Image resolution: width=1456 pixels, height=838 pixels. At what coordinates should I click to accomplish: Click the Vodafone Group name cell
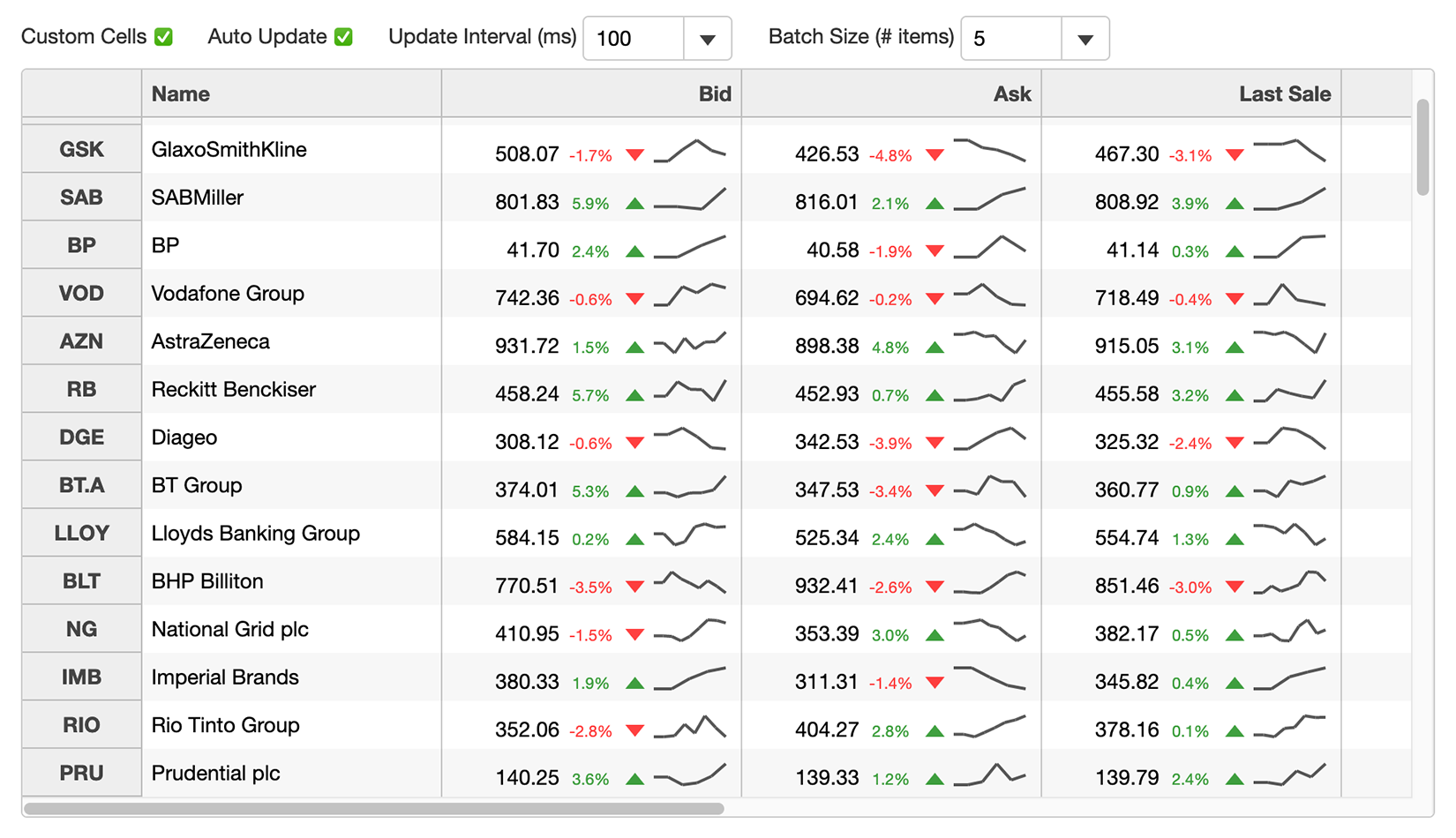click(x=291, y=293)
